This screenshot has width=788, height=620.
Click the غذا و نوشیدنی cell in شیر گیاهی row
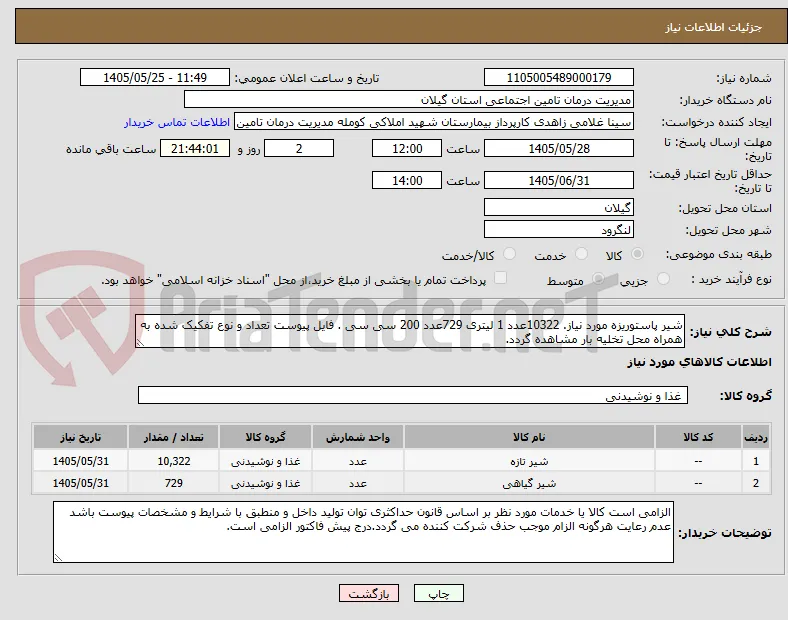[x=265, y=483]
